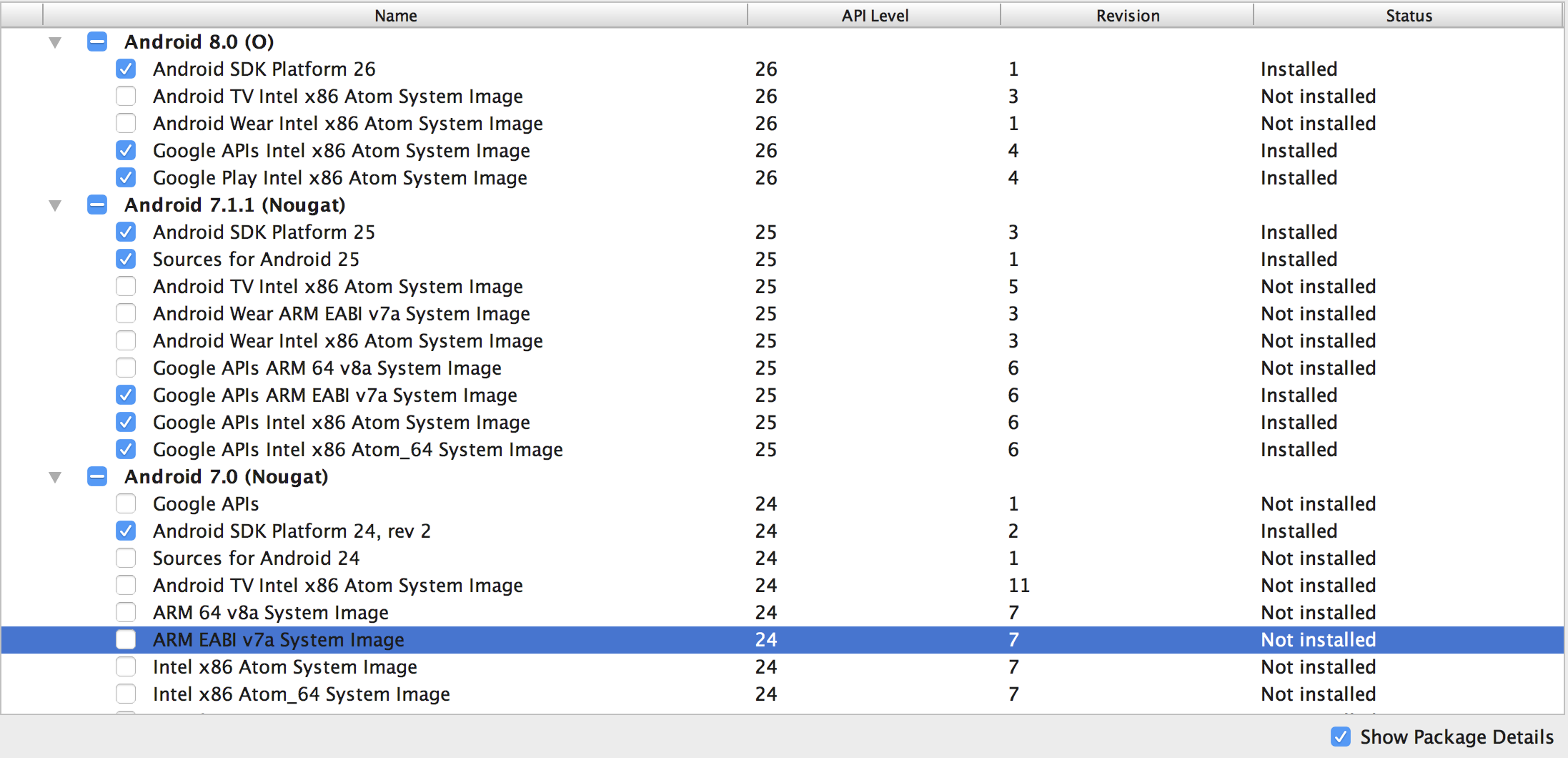Viewport: 1568px width, 758px height.
Task: Click revision '5' of Android TV image, API 25
Action: [x=1013, y=287]
